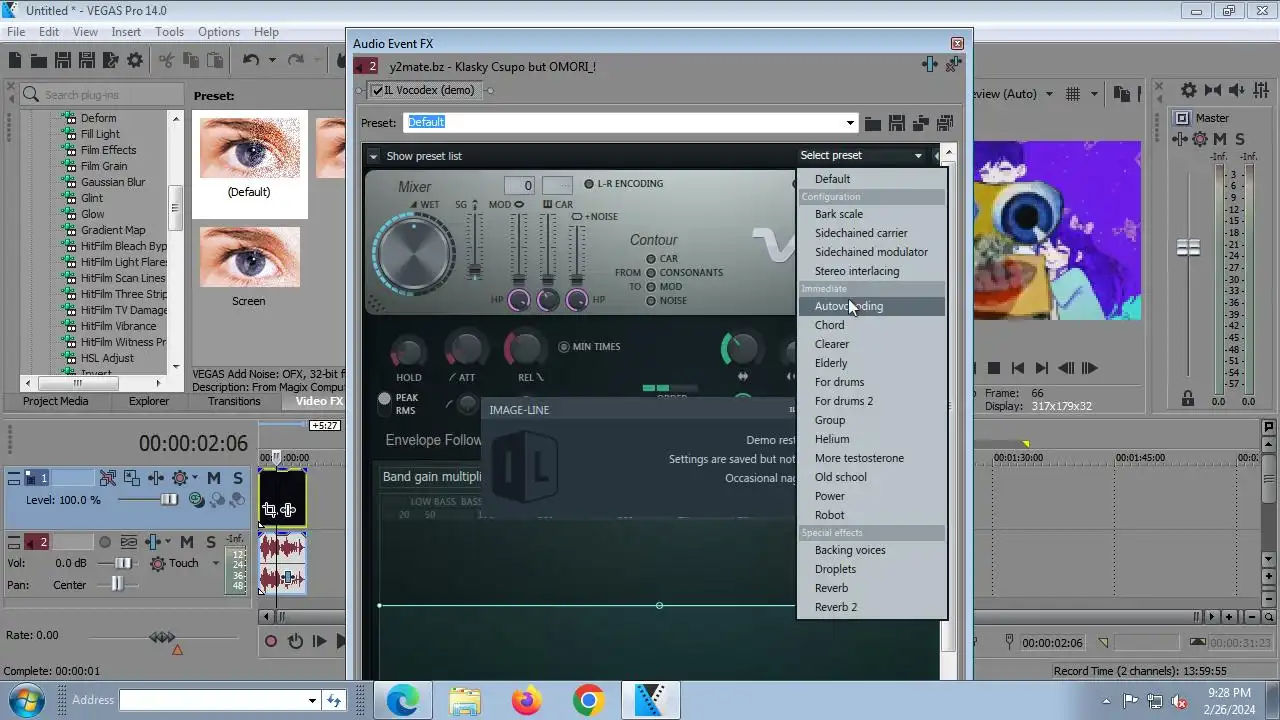
Task: Adjust track 2 Vol slider
Action: click(x=125, y=563)
